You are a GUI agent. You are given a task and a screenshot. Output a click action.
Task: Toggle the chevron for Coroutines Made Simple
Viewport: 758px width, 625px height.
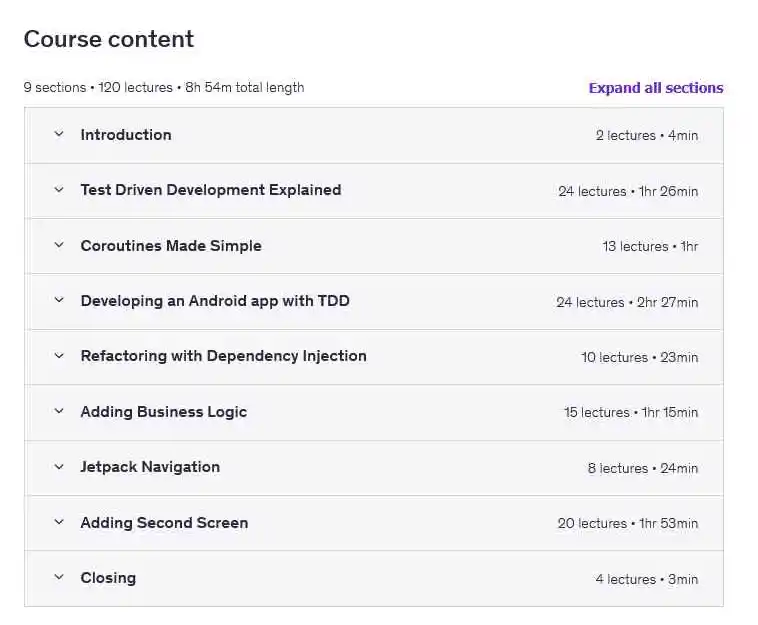pyautogui.click(x=59, y=246)
